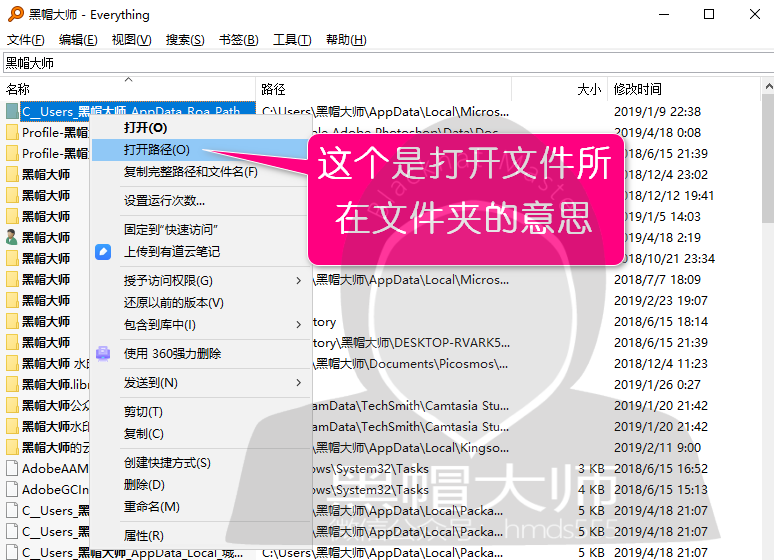Select 固定到"快速访问" entry
Viewport: 774px width, 560px height.
click(199, 230)
